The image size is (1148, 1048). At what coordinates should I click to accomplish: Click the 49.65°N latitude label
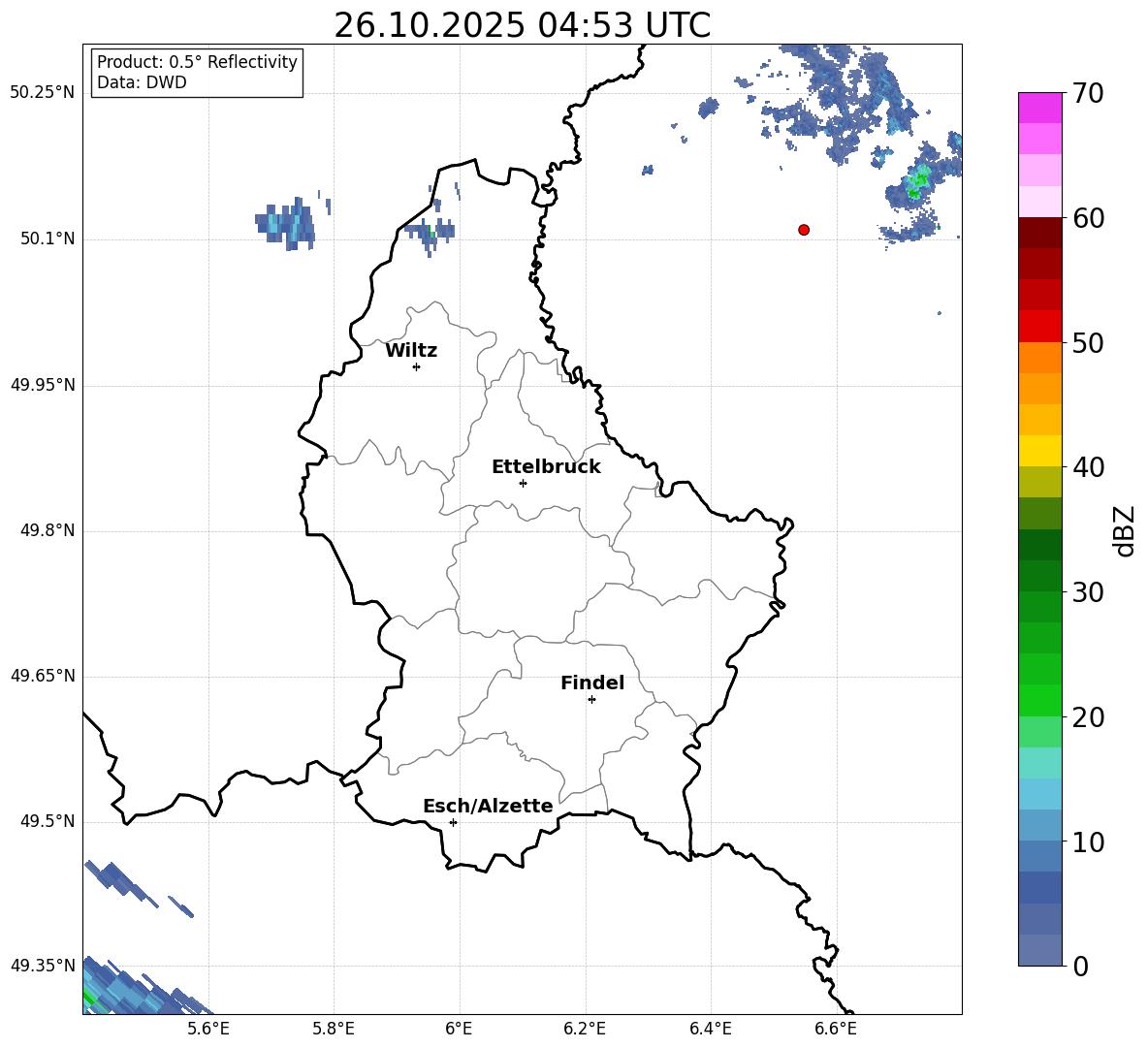coord(43,676)
